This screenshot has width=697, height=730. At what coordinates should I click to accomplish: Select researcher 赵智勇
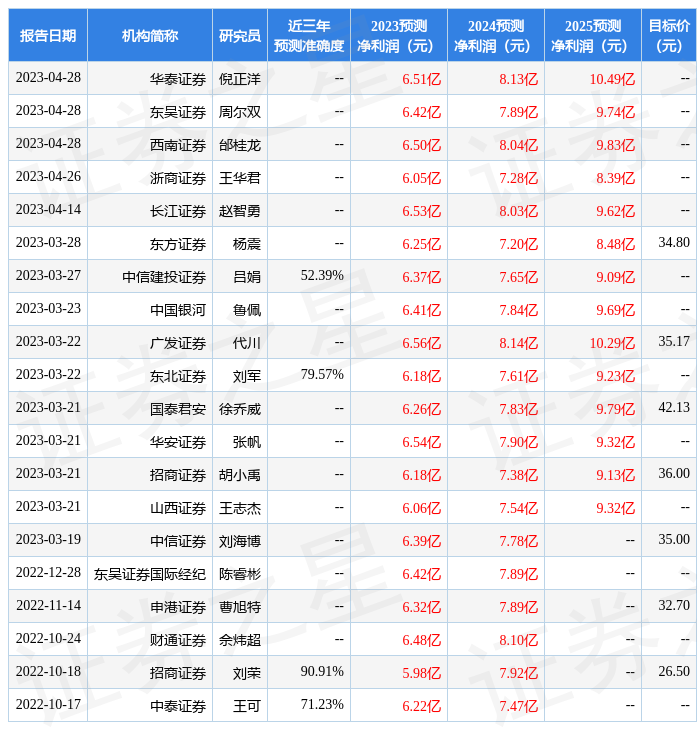240,211
